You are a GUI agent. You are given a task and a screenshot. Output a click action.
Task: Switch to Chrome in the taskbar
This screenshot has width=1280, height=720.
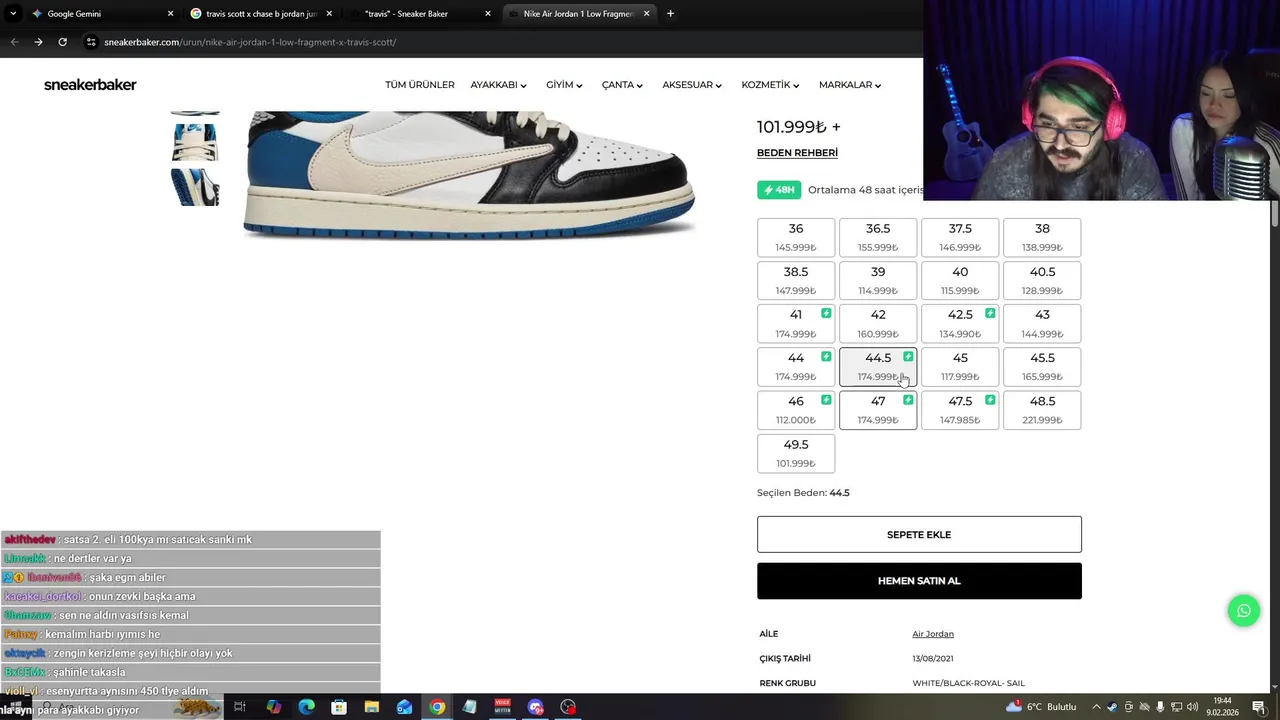(437, 707)
